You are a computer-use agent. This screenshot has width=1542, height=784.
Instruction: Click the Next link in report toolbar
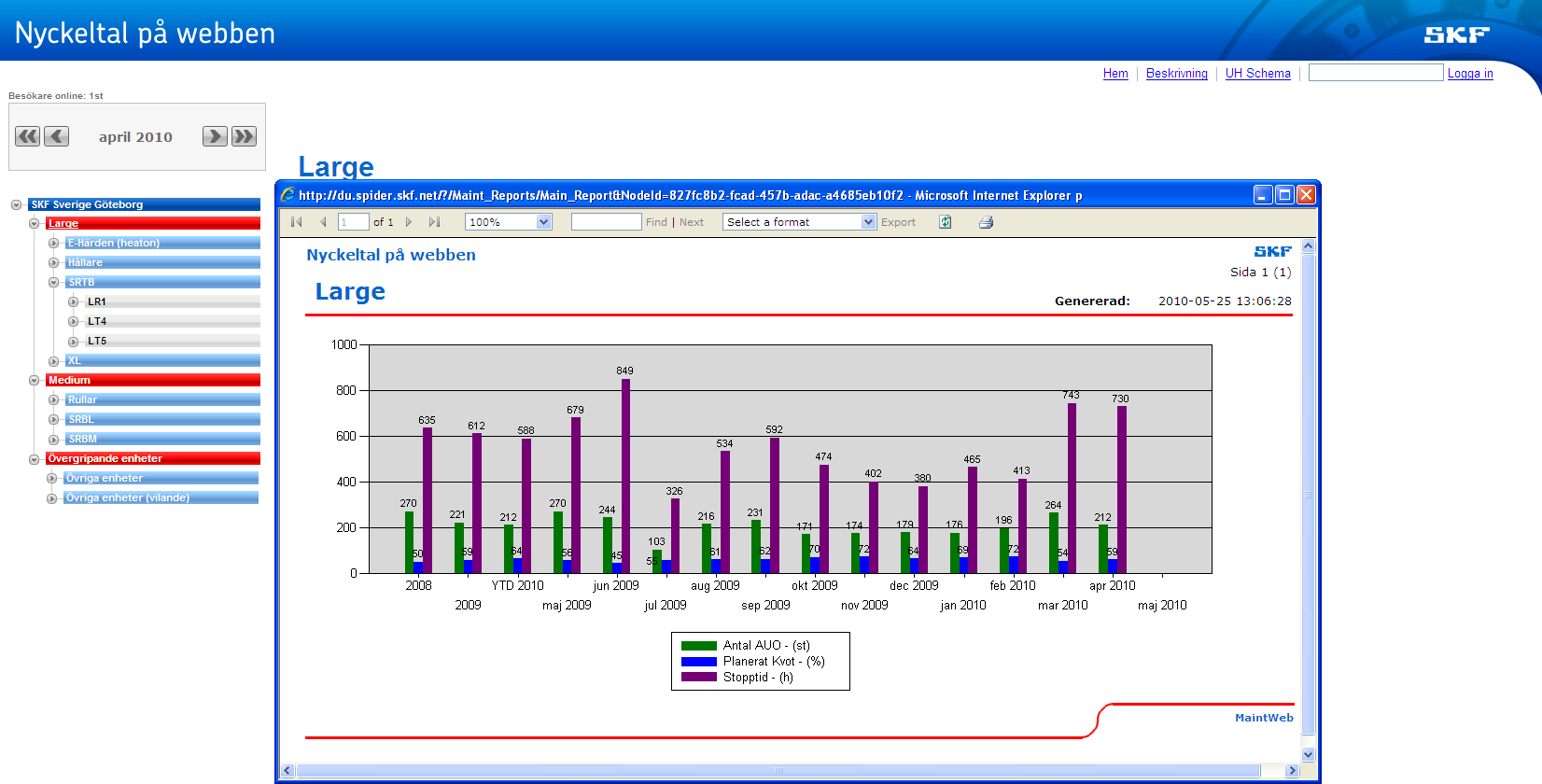(692, 222)
